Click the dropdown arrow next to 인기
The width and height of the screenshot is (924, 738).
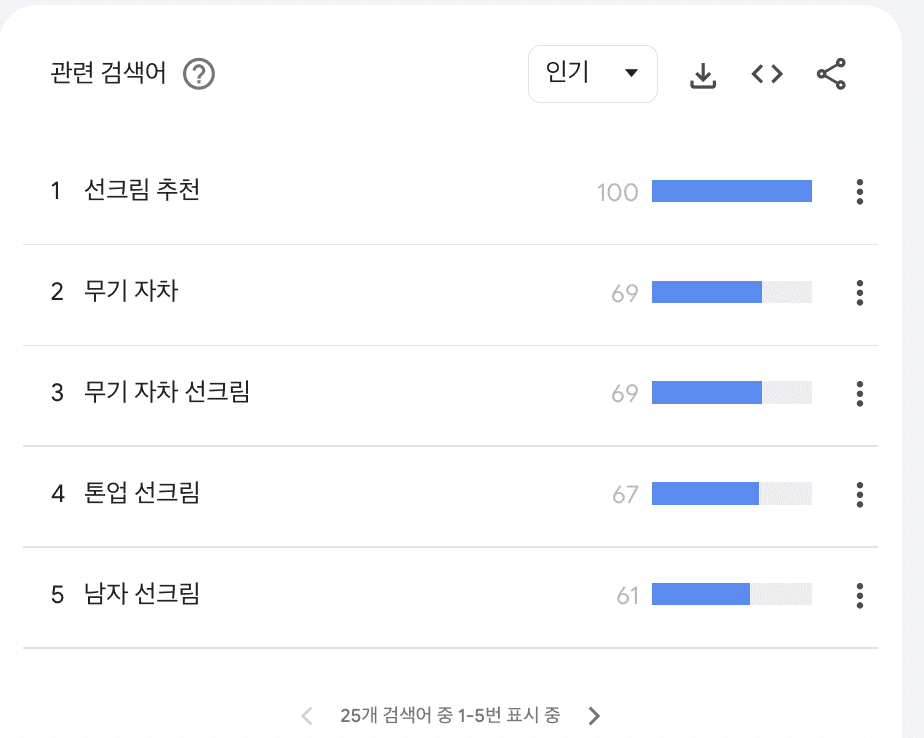(631, 73)
